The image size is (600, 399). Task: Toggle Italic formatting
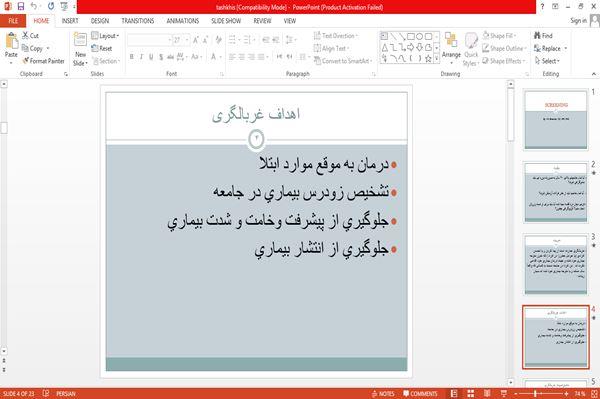point(142,57)
